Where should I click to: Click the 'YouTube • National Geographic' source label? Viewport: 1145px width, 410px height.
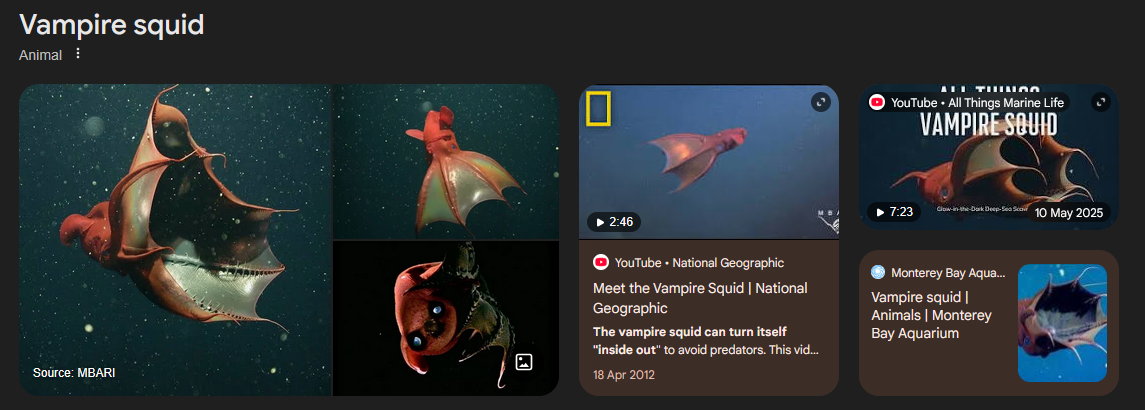[700, 262]
